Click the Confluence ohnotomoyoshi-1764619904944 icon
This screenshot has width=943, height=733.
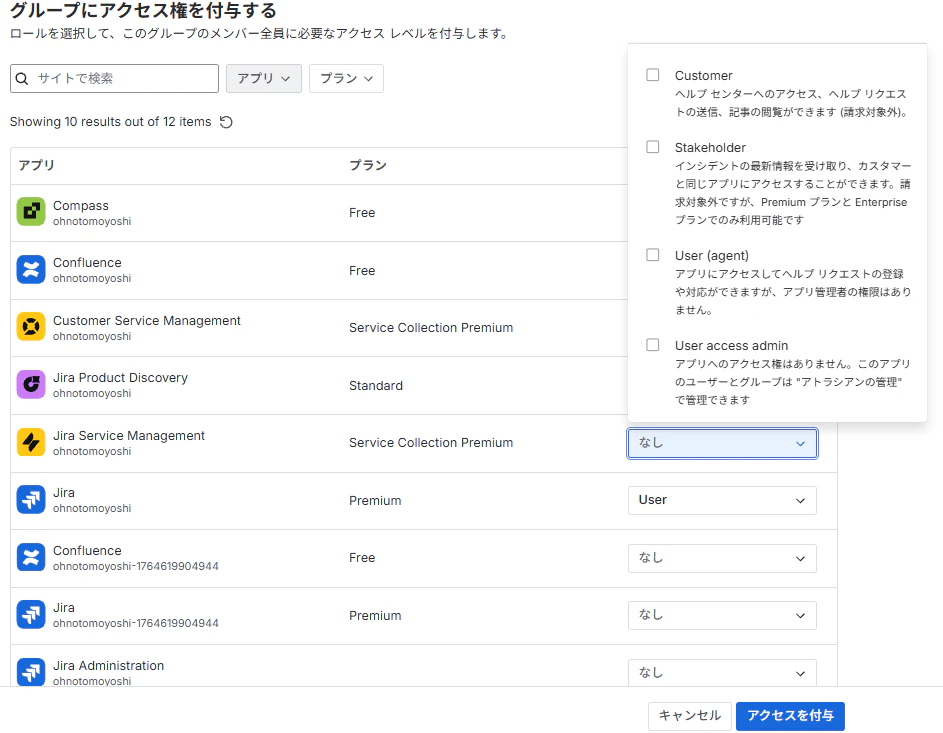(31, 557)
